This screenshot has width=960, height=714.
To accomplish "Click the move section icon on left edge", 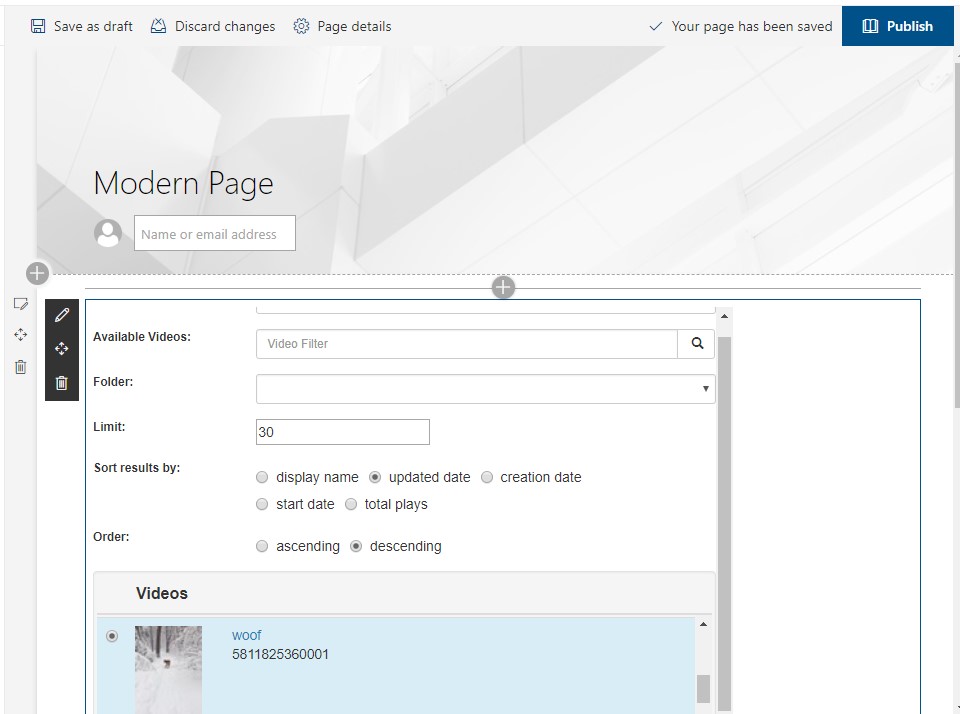I will click(20, 335).
